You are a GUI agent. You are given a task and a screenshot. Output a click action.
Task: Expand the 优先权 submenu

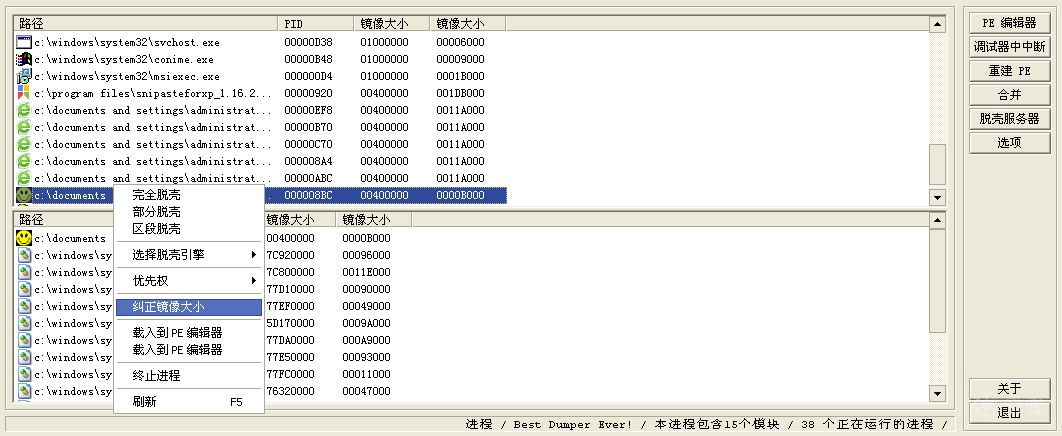[189, 280]
